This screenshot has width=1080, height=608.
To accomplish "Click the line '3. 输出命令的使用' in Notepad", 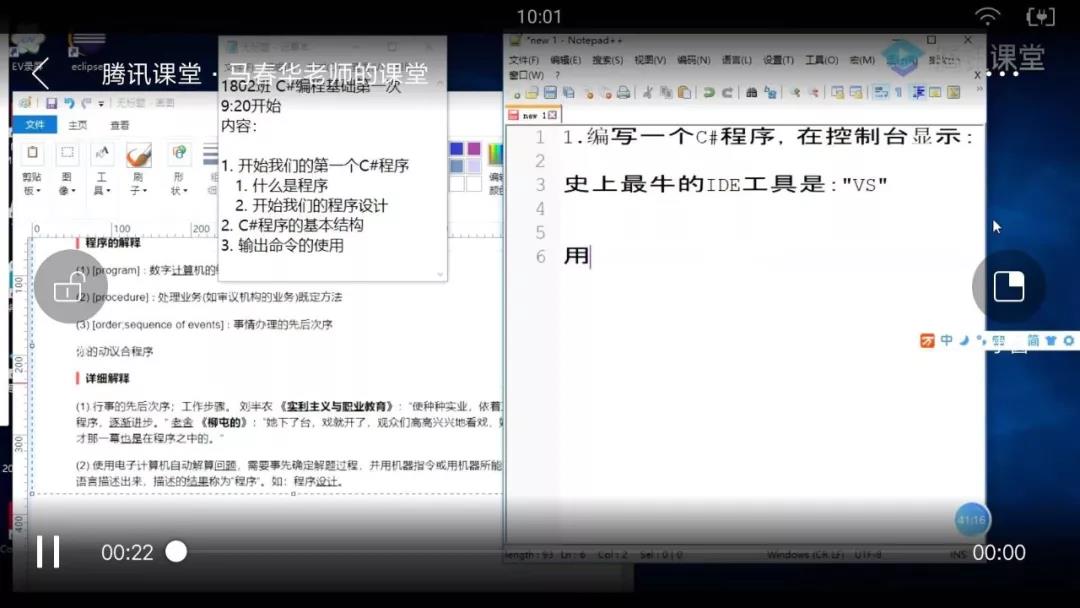I will point(282,245).
